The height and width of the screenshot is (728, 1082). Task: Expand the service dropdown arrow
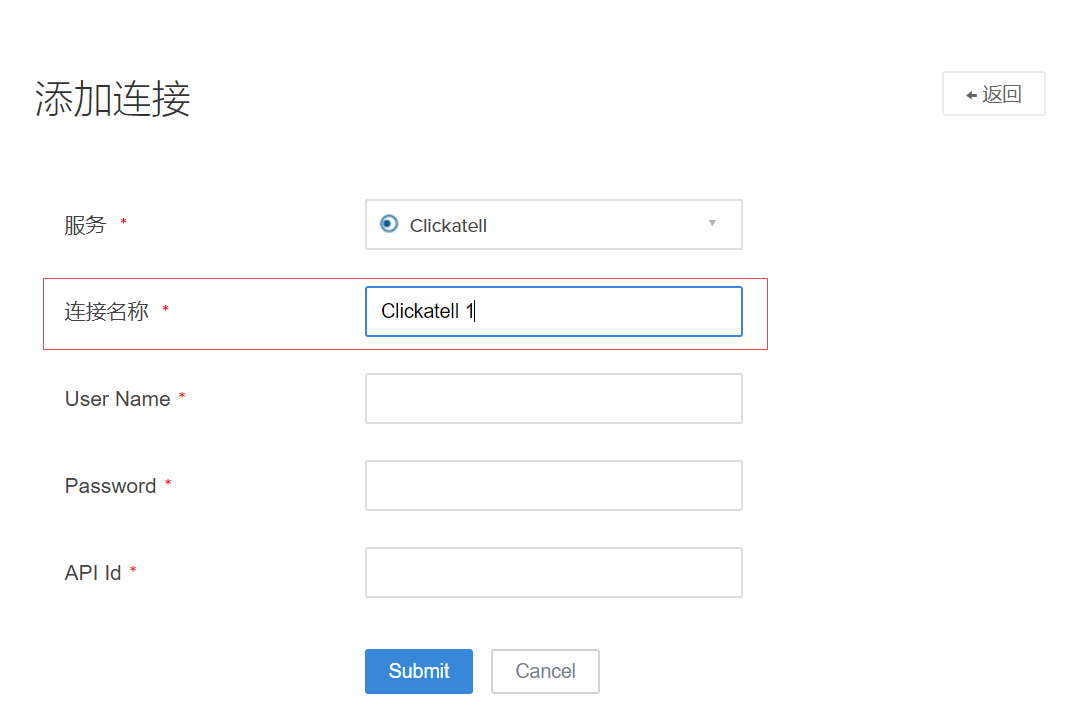tap(712, 223)
